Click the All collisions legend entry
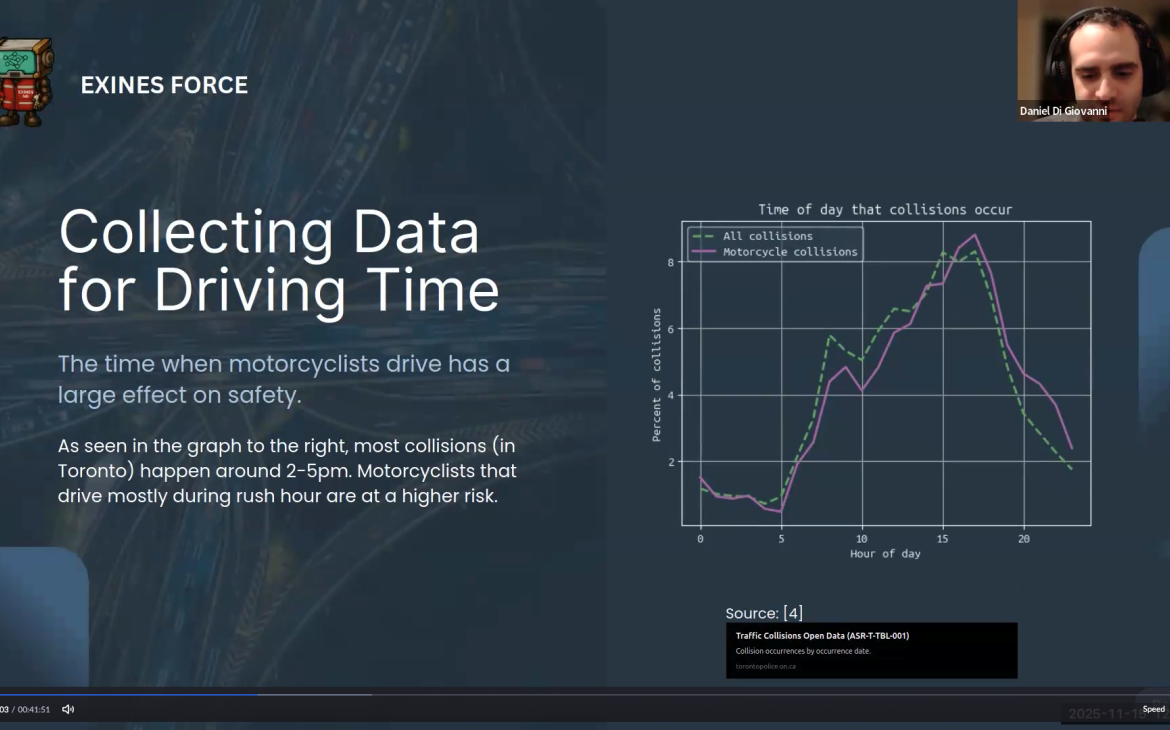1170x730 pixels. point(767,236)
